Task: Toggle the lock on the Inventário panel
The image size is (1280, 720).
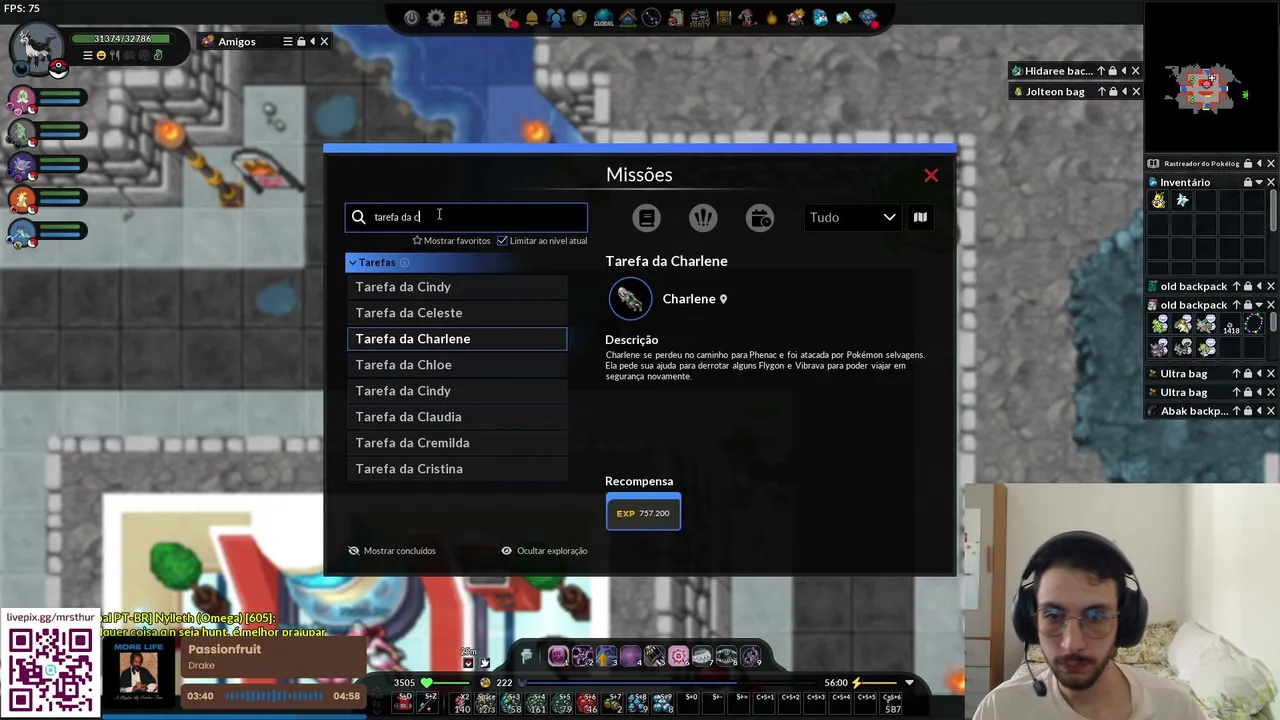Action: (1247, 182)
